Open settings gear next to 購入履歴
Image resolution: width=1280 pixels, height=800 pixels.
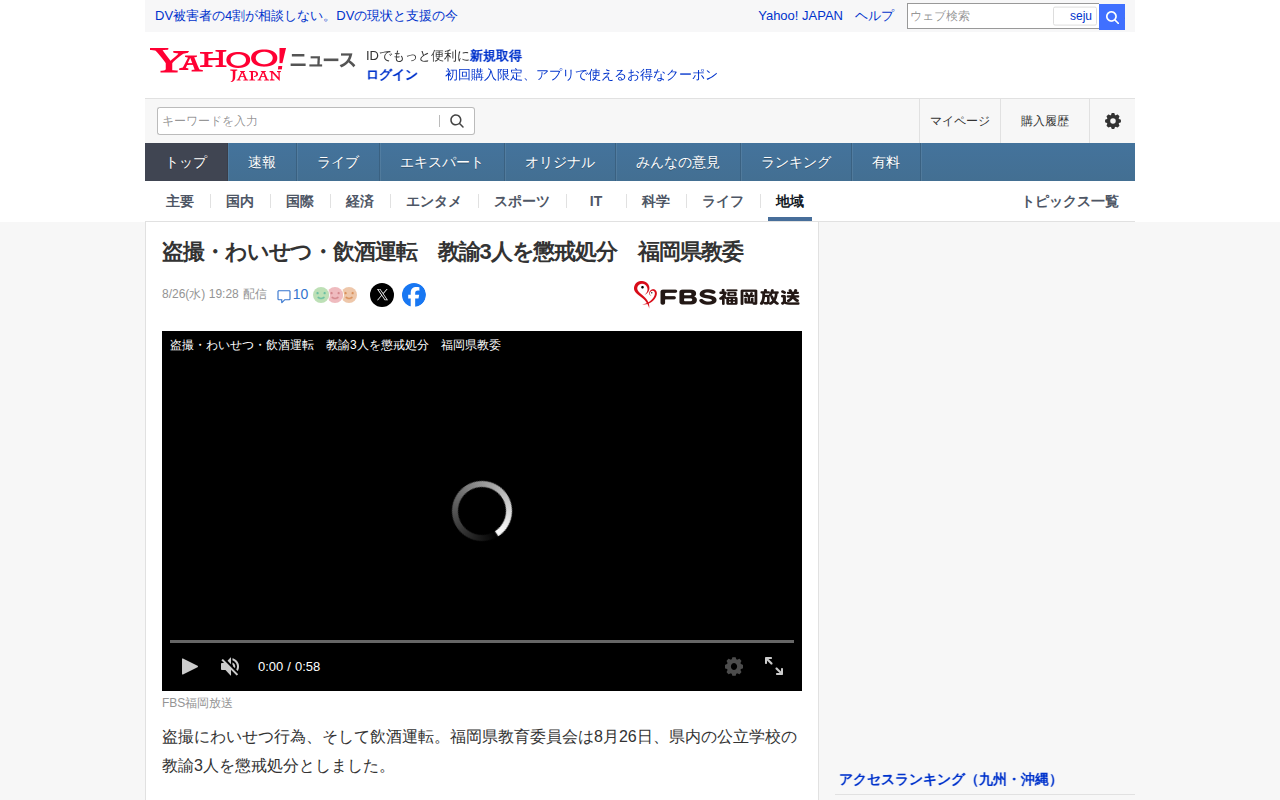click(1112, 121)
